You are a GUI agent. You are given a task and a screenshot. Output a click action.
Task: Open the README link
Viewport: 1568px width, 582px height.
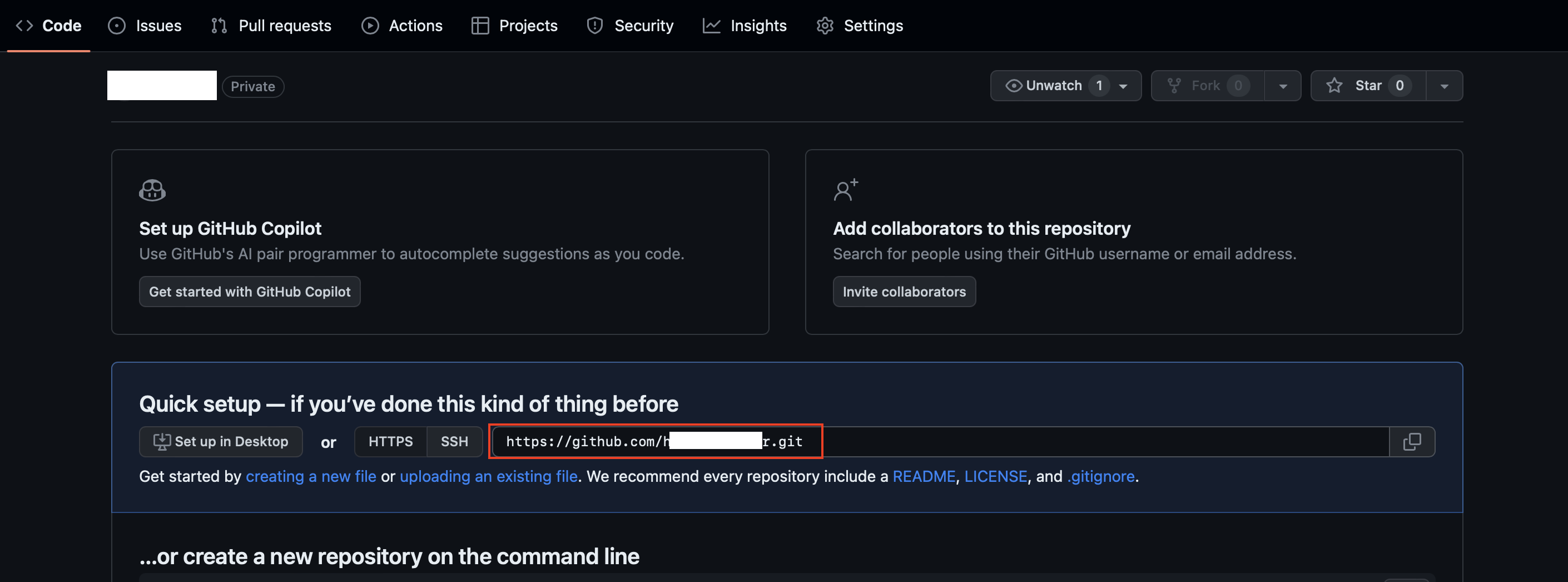coord(924,477)
